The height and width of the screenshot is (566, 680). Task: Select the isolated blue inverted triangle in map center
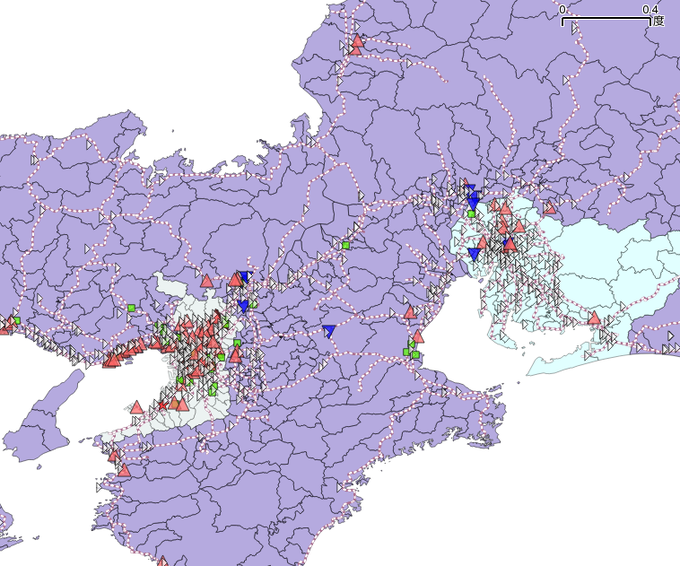click(329, 331)
